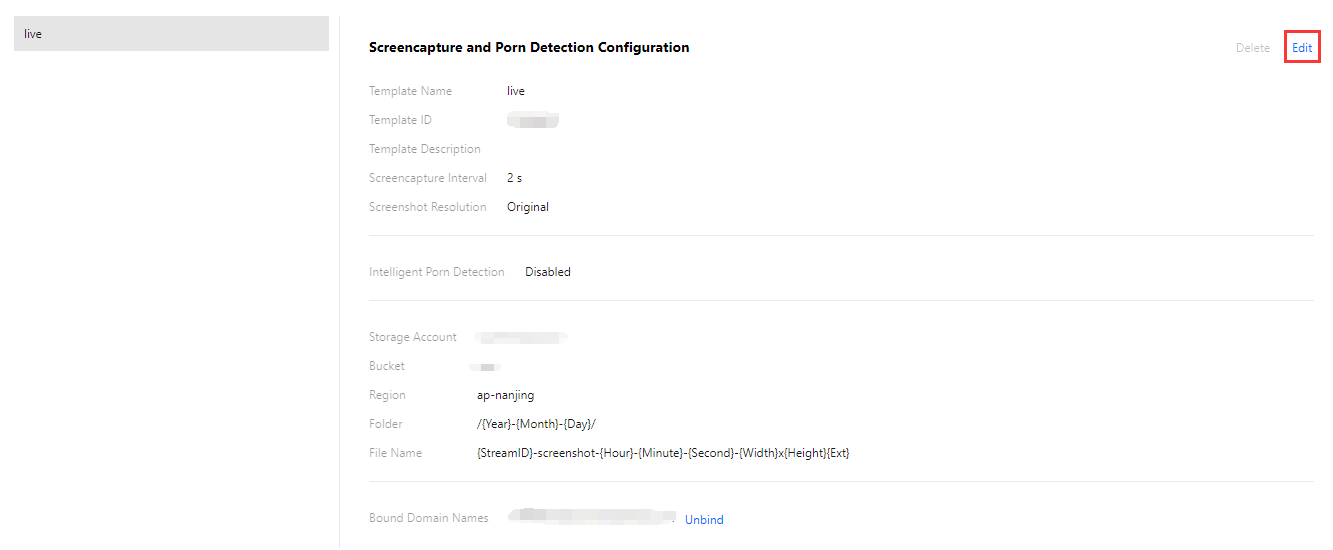
Task: Click the blurred Bucket value
Action: 487,367
